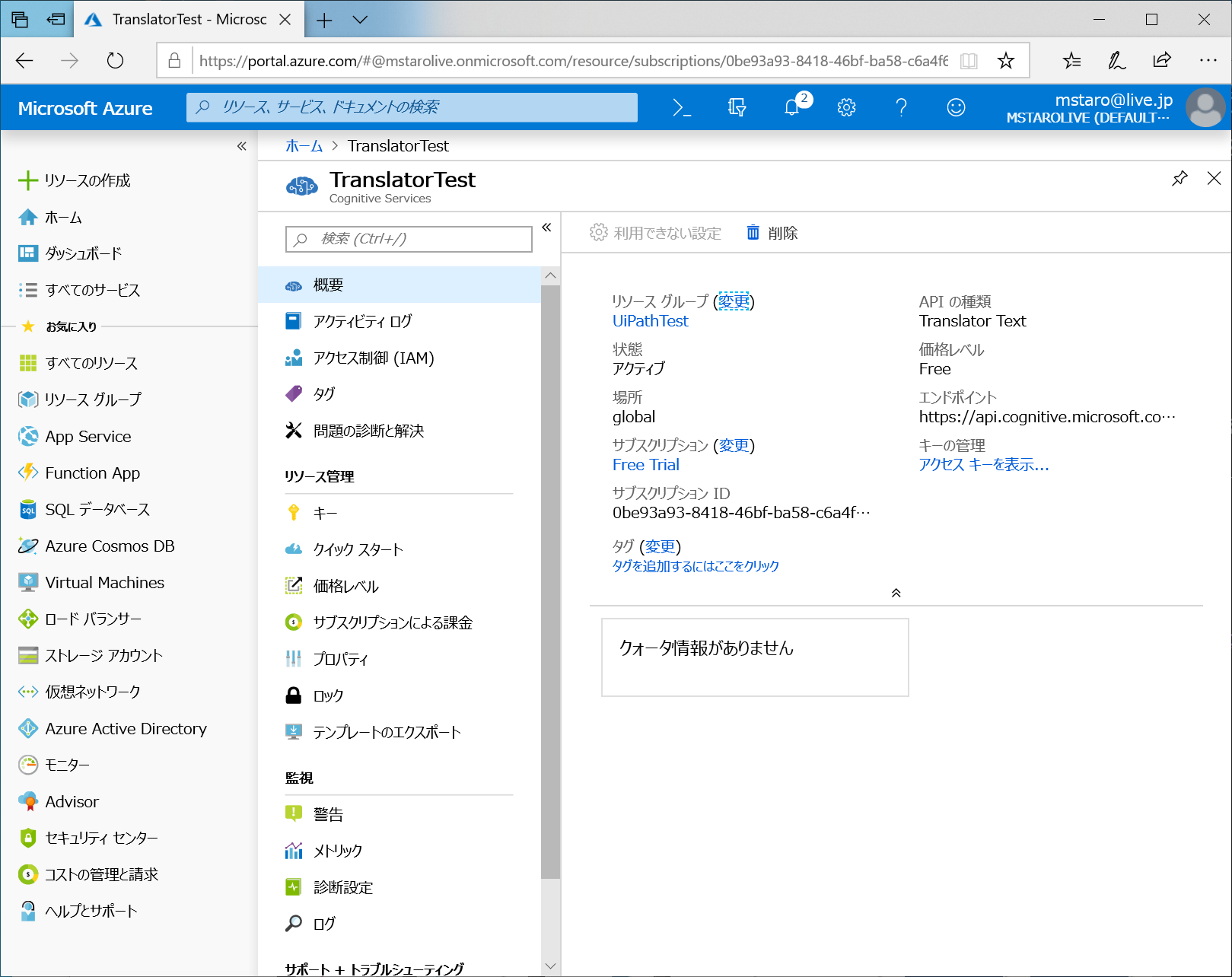Open クイック スタート menu item
Image resolution: width=1232 pixels, height=977 pixels.
pyautogui.click(x=400, y=549)
